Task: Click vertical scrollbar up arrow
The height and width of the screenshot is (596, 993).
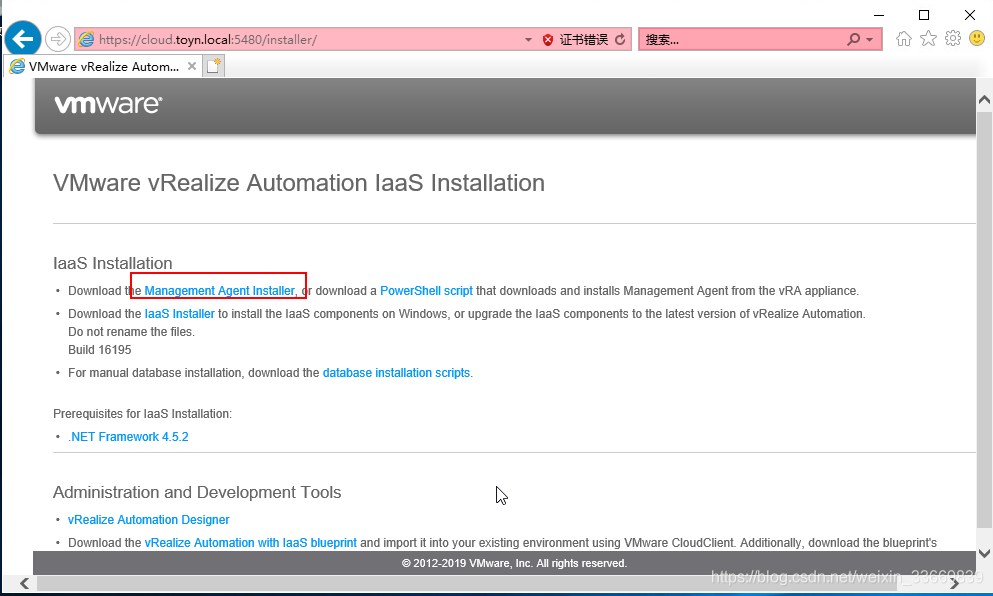Action: (x=984, y=99)
